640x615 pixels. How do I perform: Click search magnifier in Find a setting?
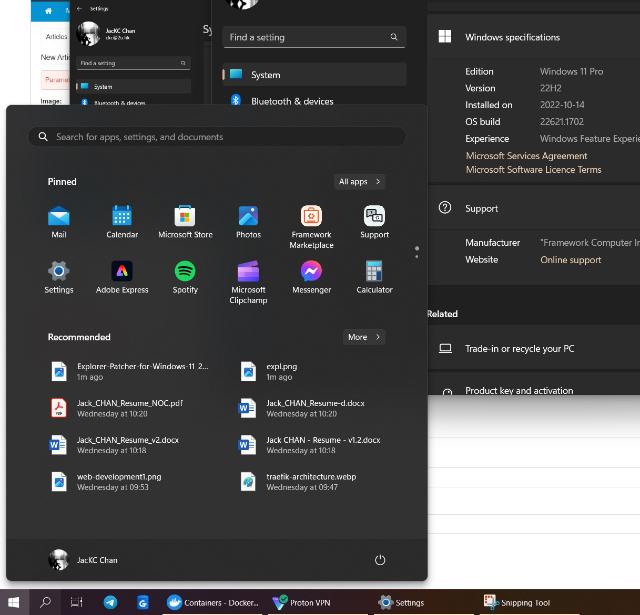pos(393,37)
